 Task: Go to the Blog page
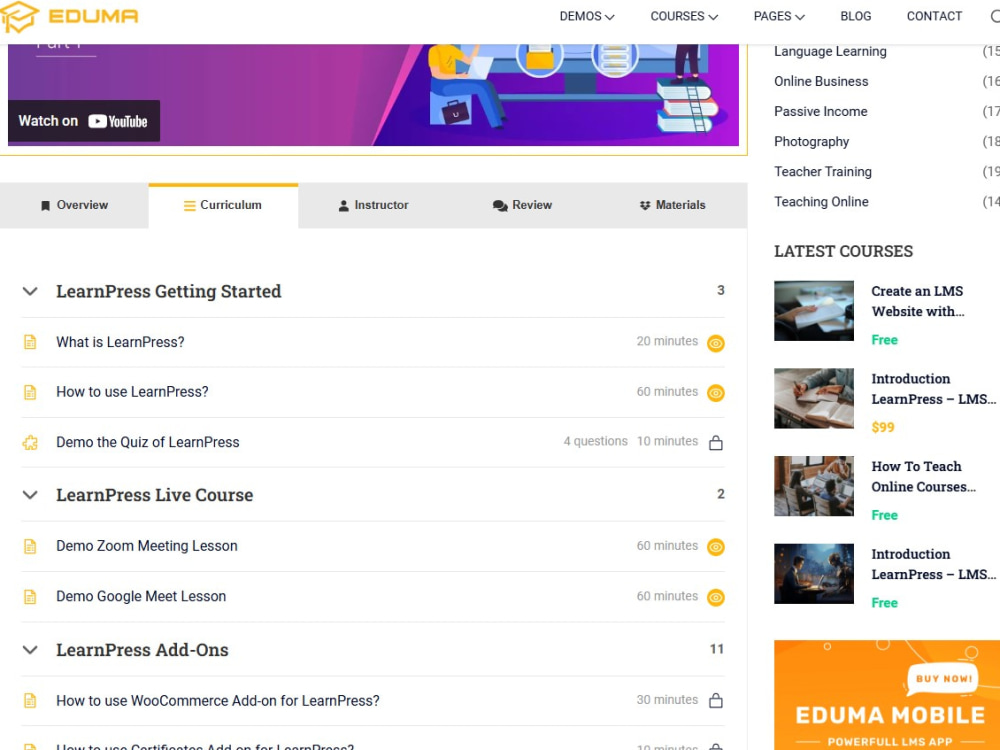(855, 16)
